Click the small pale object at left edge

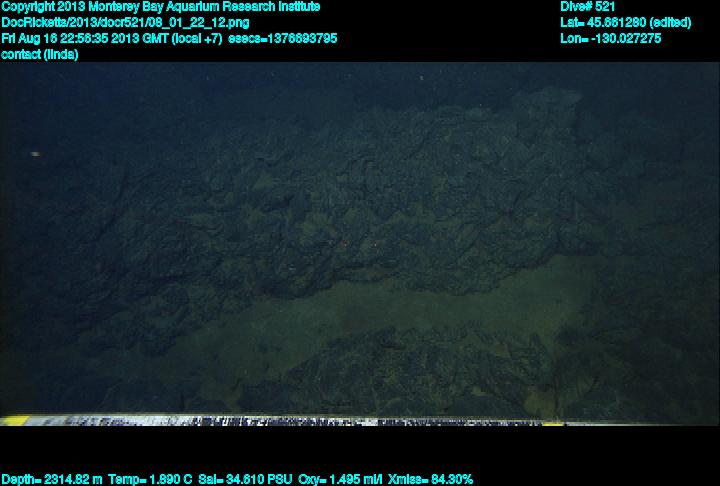pyautogui.click(x=36, y=153)
